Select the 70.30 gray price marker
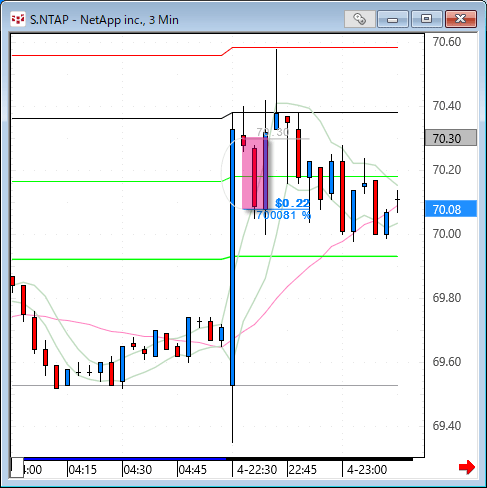Viewport: 487px width, 488px height. [451, 138]
